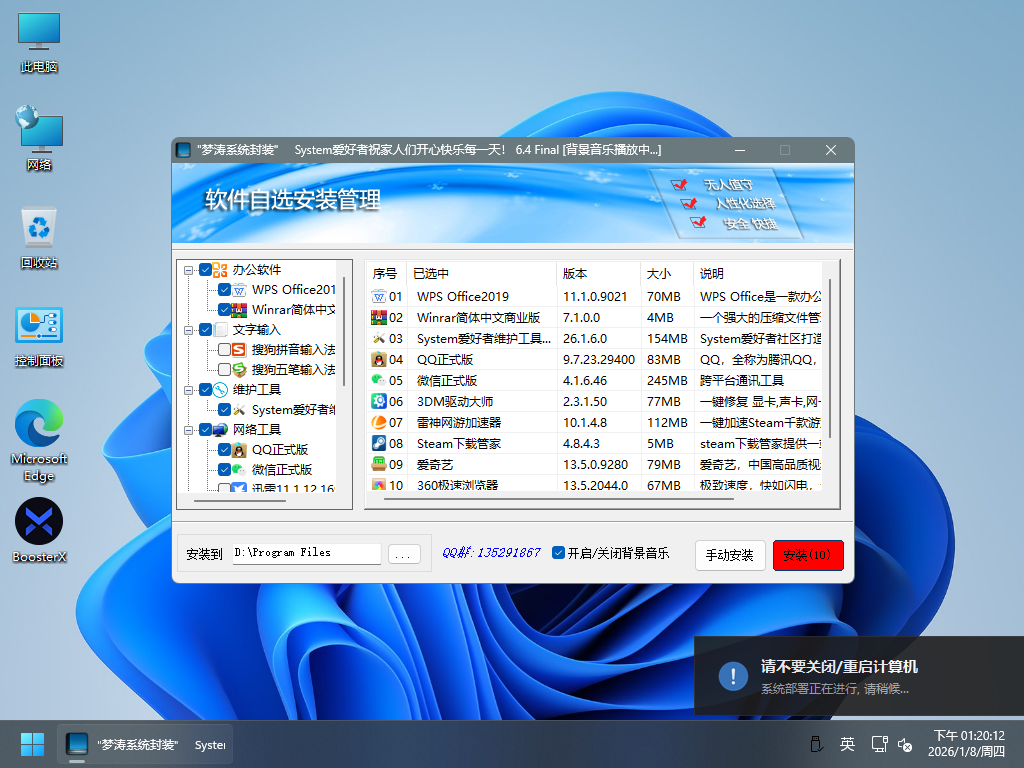Click the 爱奇艺 icon in row 09
This screenshot has width=1024, height=768.
(x=379, y=464)
